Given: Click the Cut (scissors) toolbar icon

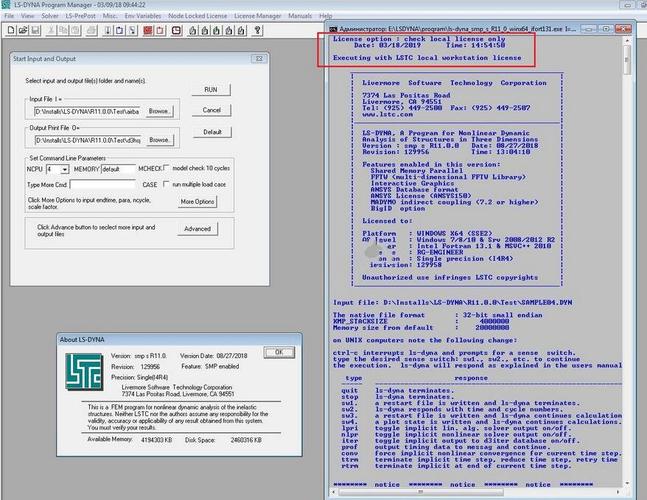Looking at the screenshot, I should tap(51, 30).
